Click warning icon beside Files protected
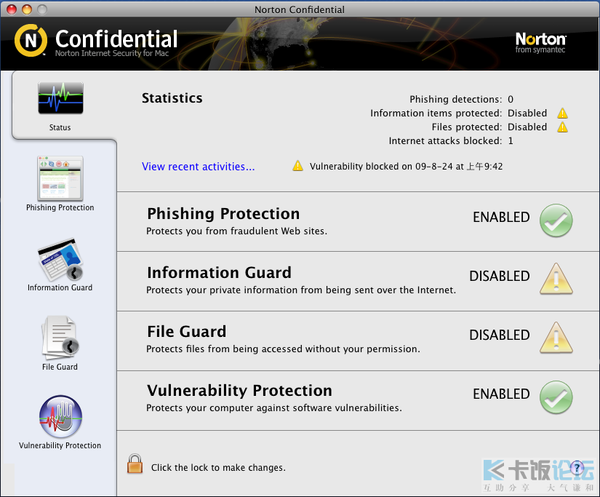This screenshot has height=497, width=600. point(562,127)
